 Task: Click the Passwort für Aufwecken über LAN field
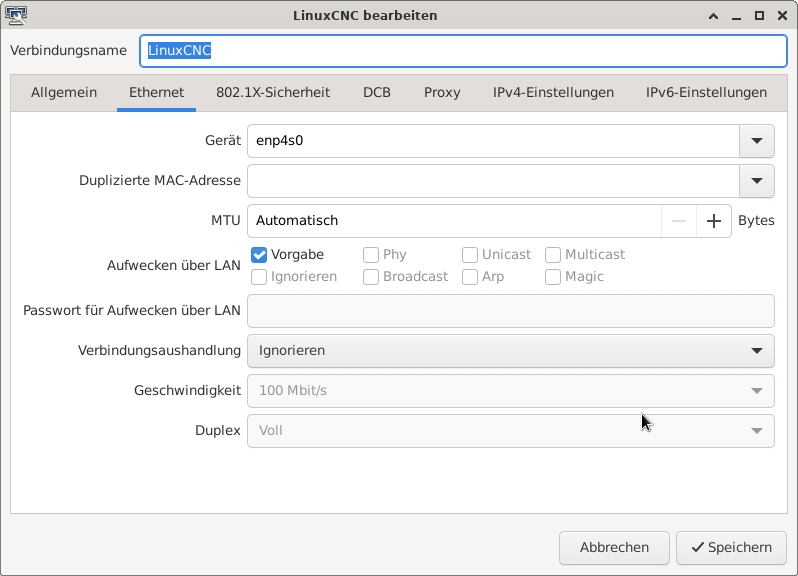coord(510,311)
